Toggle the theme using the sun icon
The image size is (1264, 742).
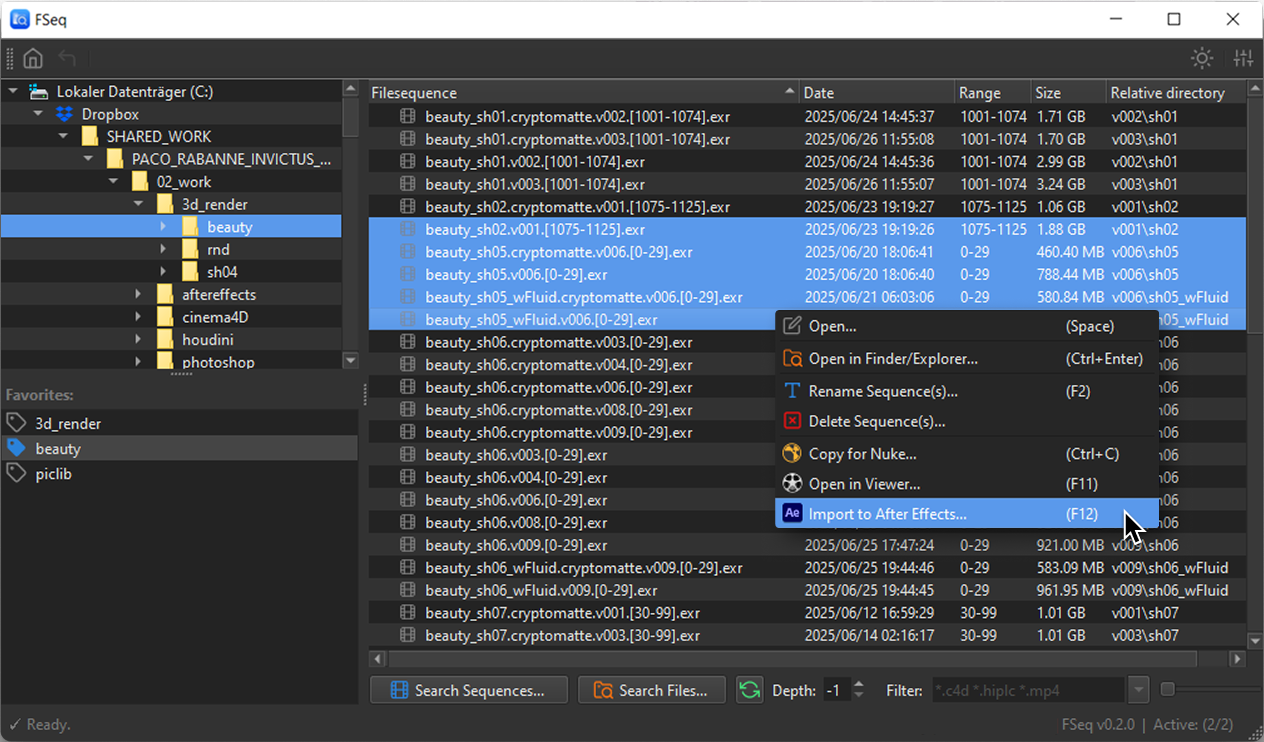pyautogui.click(x=1202, y=58)
